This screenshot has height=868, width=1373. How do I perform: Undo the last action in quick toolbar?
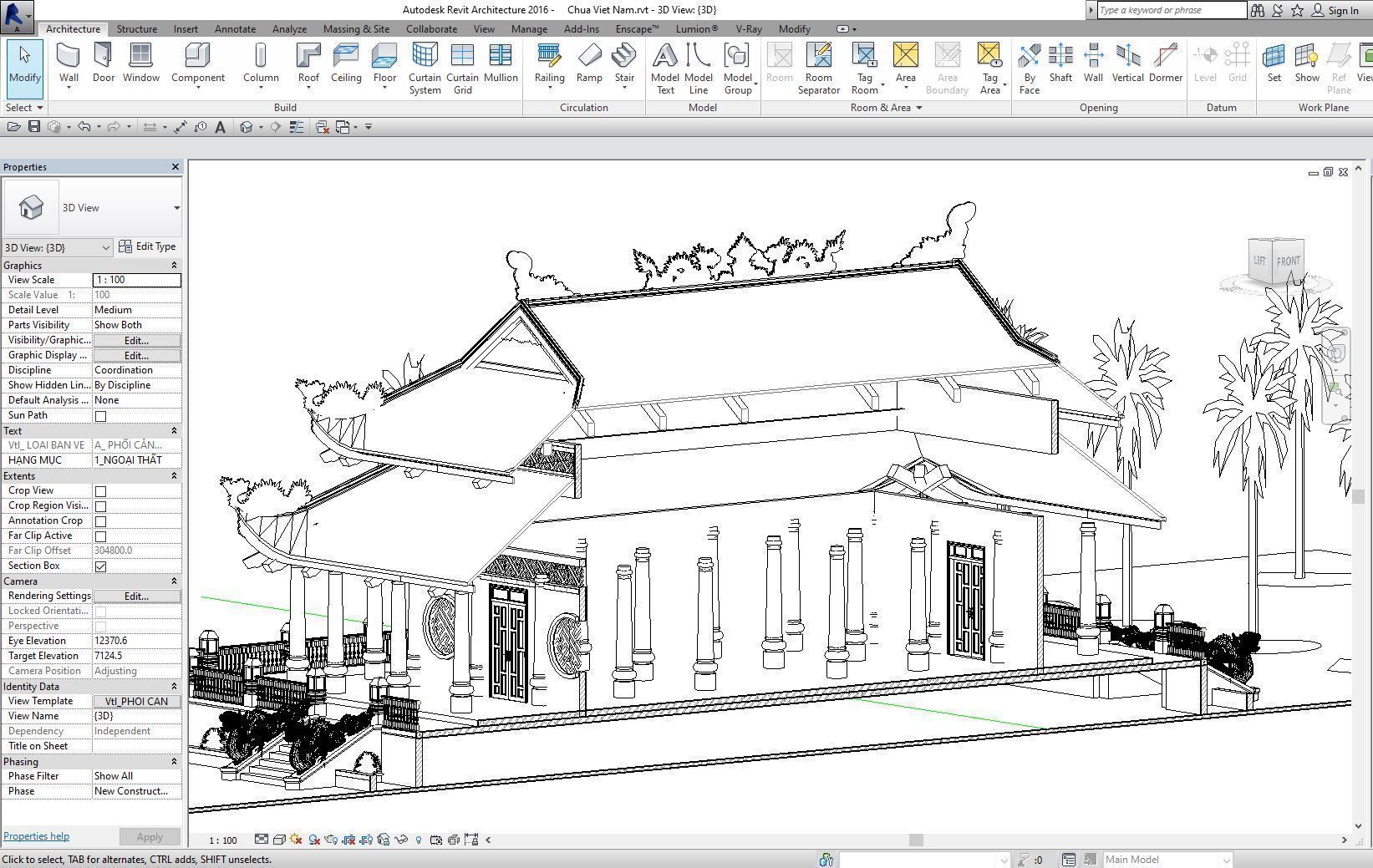[84, 127]
